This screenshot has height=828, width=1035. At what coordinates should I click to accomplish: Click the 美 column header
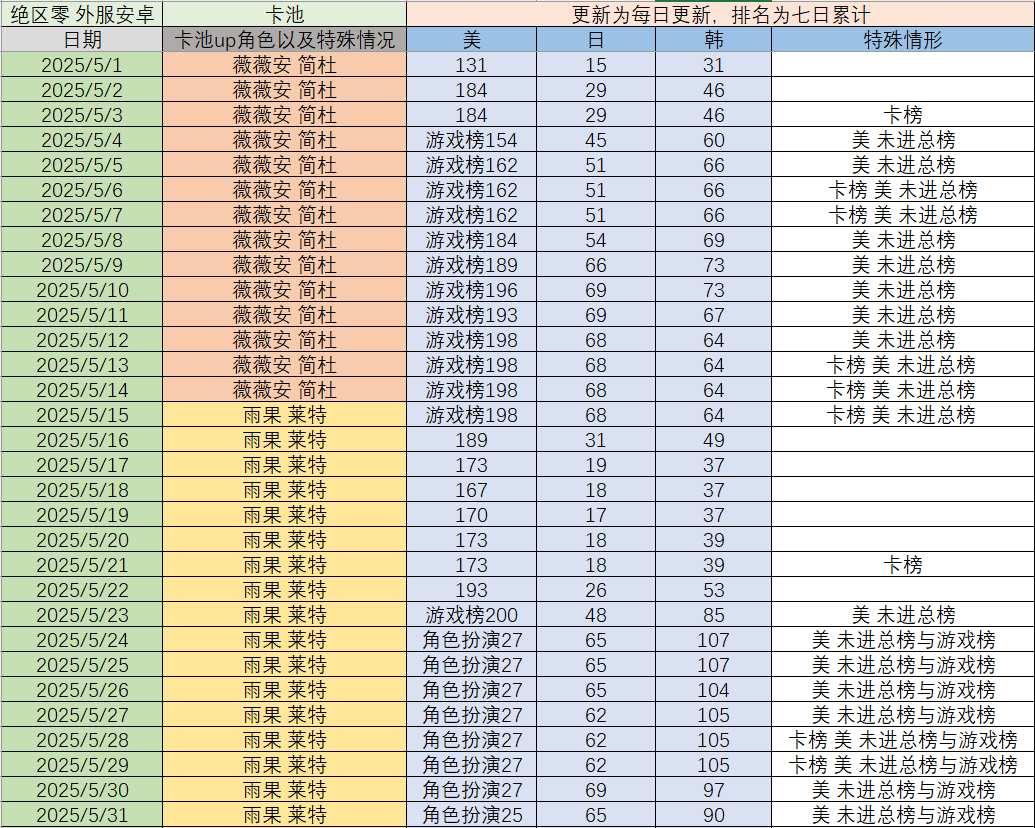(471, 40)
